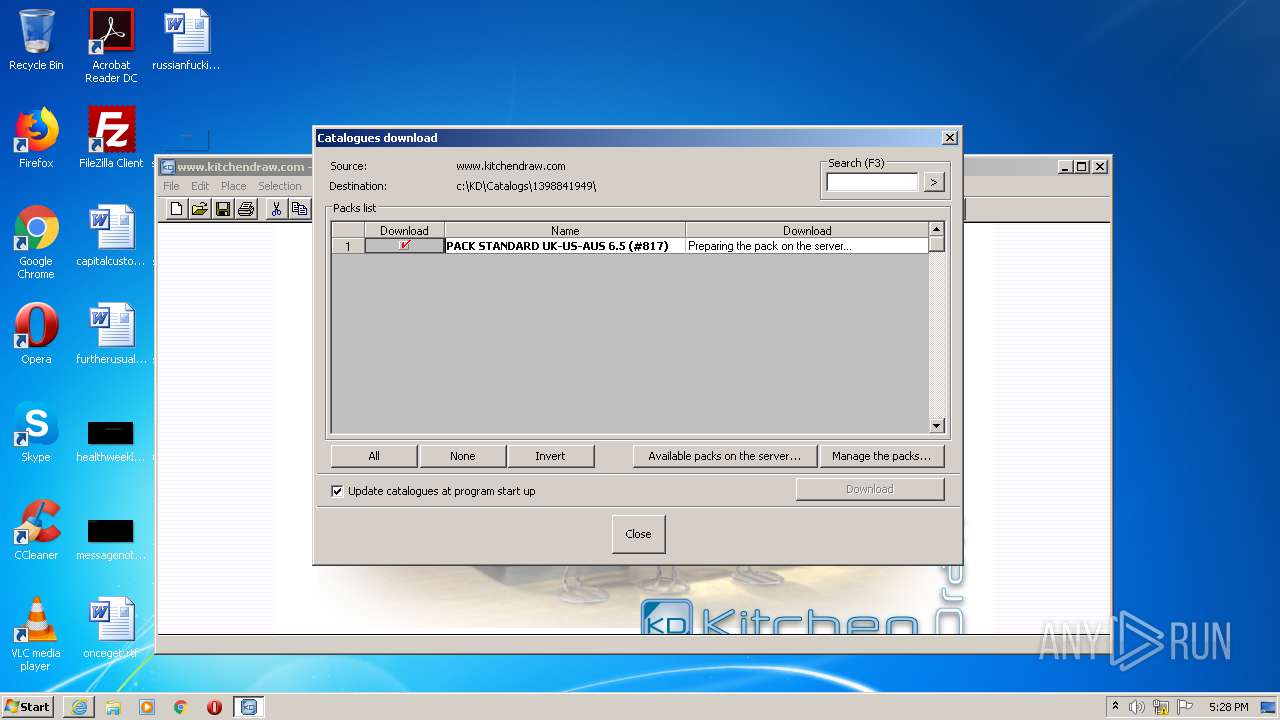Viewport: 1280px width, 720px height.
Task: Open Recycle Bin desktop icon
Action: [36, 40]
